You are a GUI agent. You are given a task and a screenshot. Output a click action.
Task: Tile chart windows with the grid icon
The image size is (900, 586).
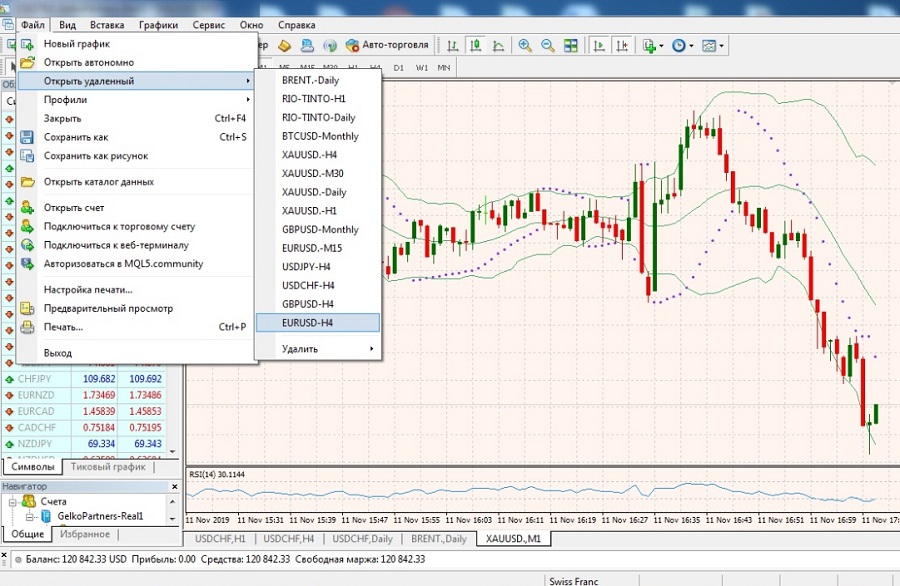click(x=571, y=45)
